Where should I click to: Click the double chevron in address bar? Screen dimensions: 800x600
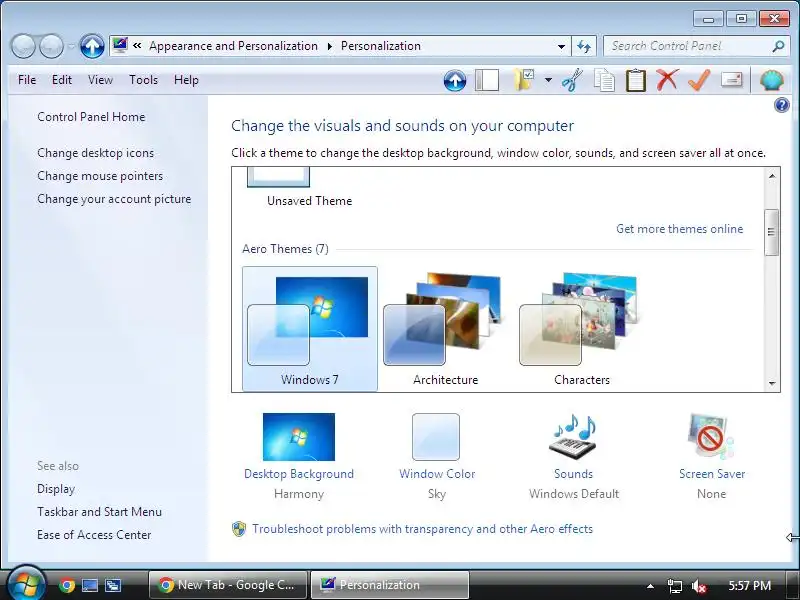tap(137, 46)
